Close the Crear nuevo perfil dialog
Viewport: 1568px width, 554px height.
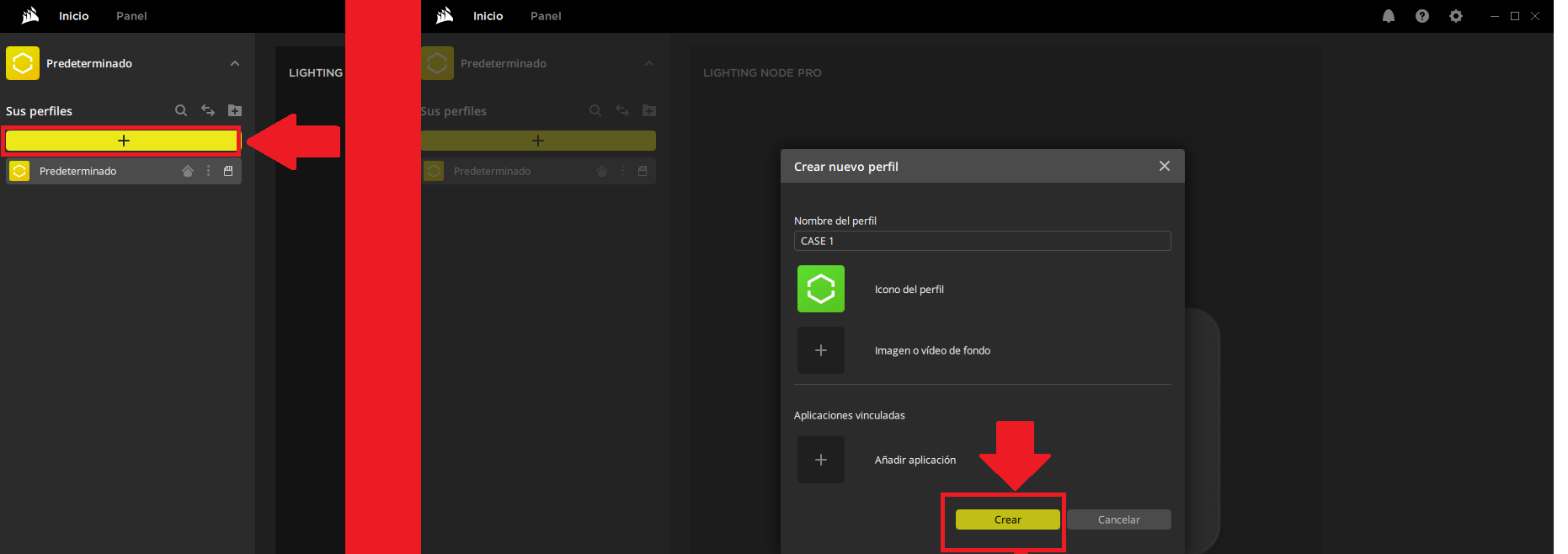[x=1164, y=166]
